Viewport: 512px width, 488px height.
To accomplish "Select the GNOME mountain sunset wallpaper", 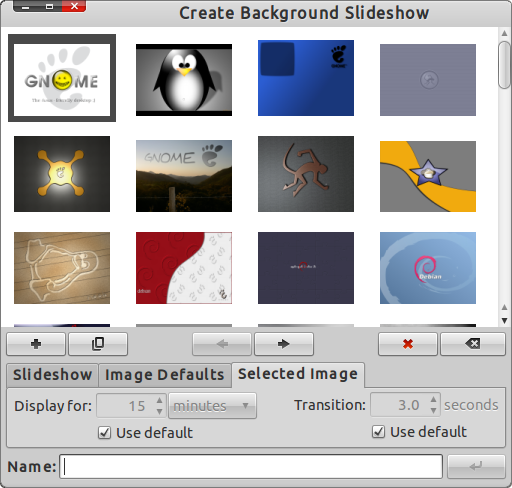I will point(184,176).
